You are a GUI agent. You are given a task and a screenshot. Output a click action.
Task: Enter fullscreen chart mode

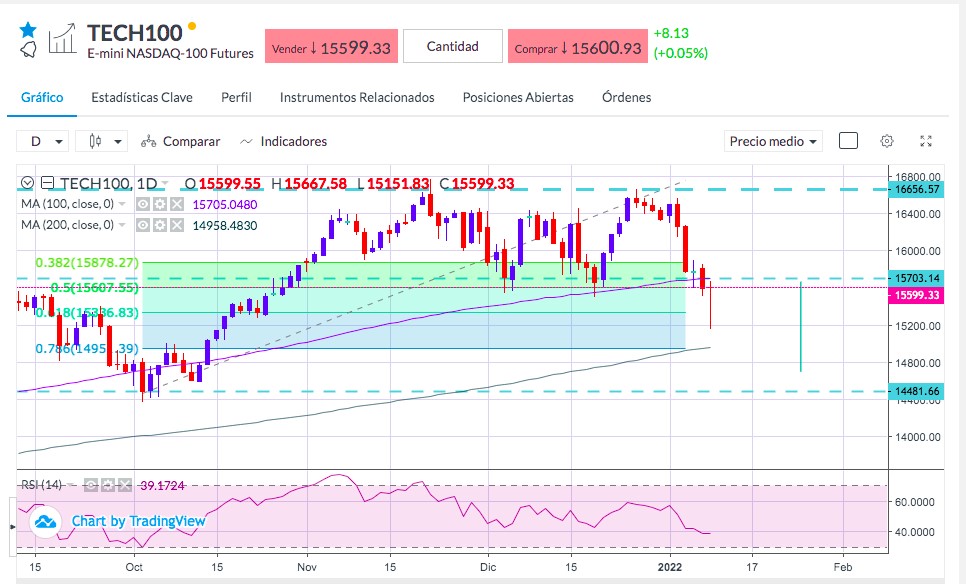926,141
